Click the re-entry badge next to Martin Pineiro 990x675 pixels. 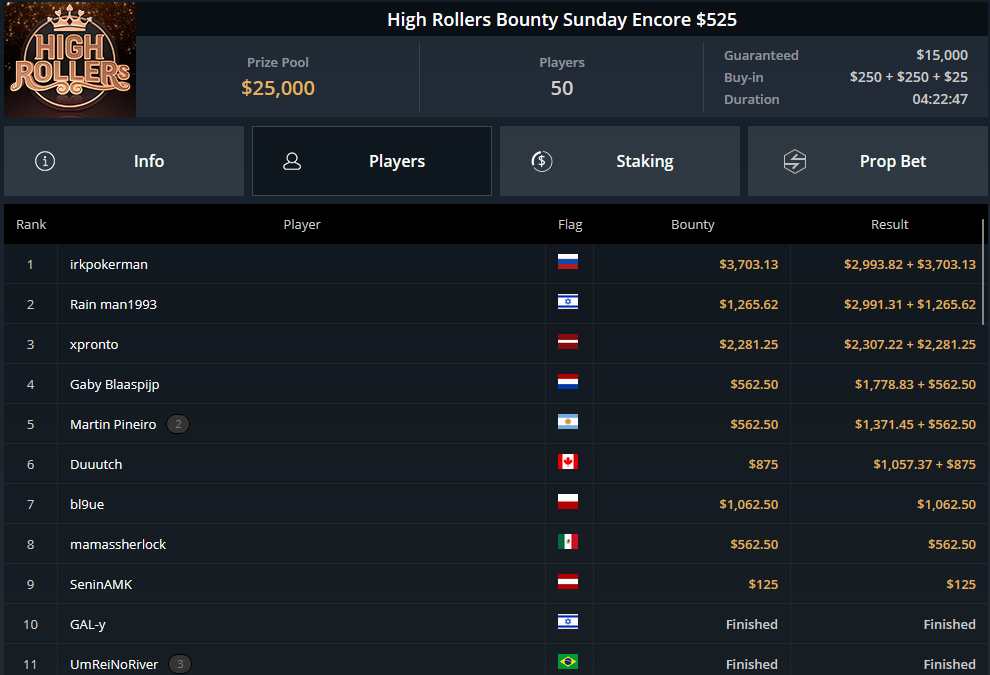point(178,424)
